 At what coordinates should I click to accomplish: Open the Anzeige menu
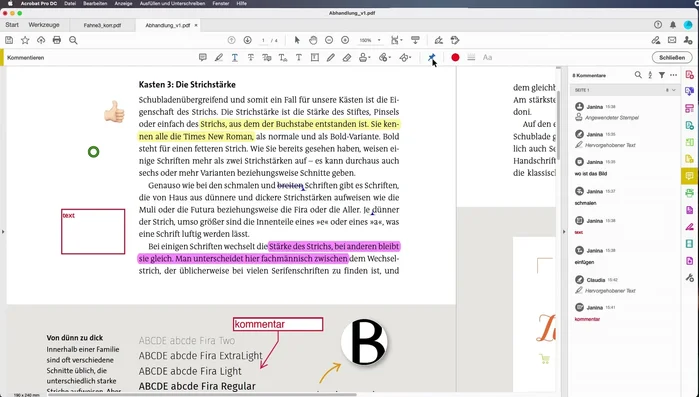click(123, 3)
